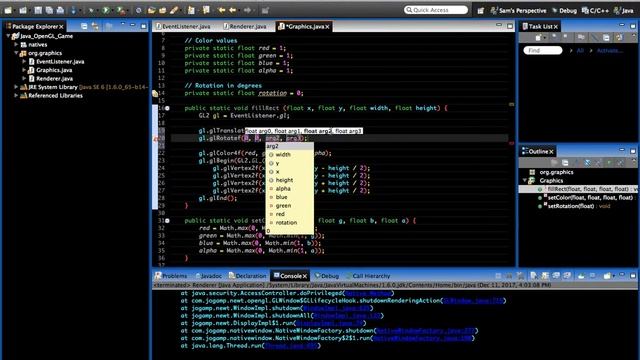The height and width of the screenshot is (360, 640).
Task: Switch to Sam's Perspective
Action: tap(518, 11)
